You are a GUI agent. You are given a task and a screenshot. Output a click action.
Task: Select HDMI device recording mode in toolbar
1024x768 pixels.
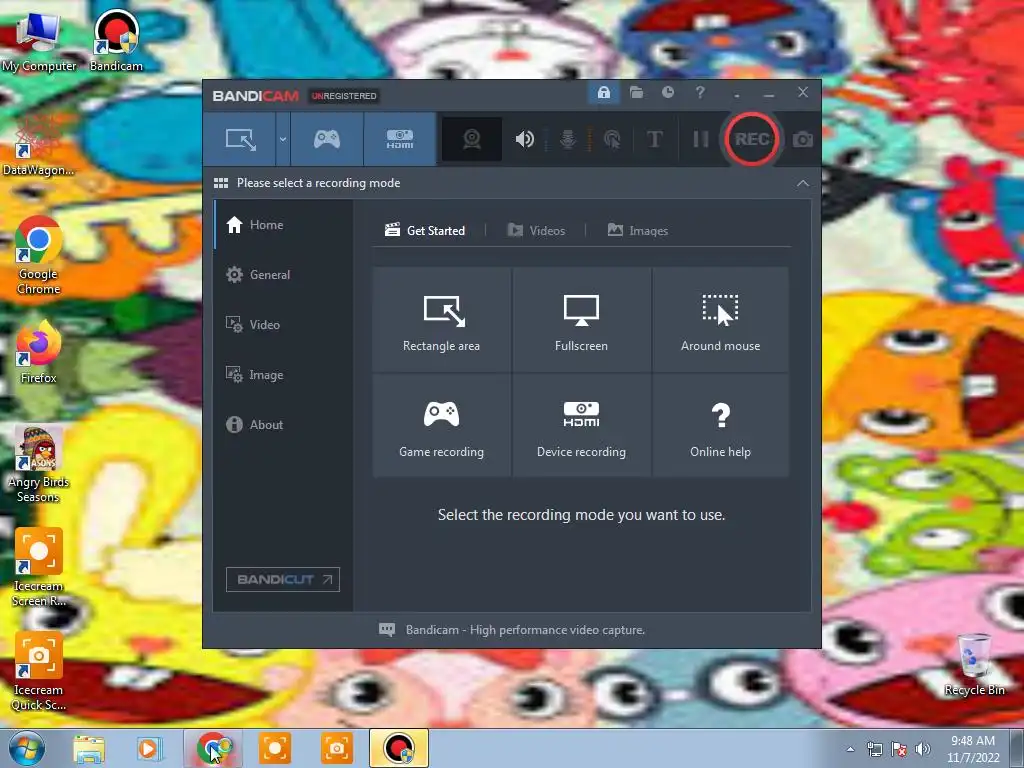(400, 139)
